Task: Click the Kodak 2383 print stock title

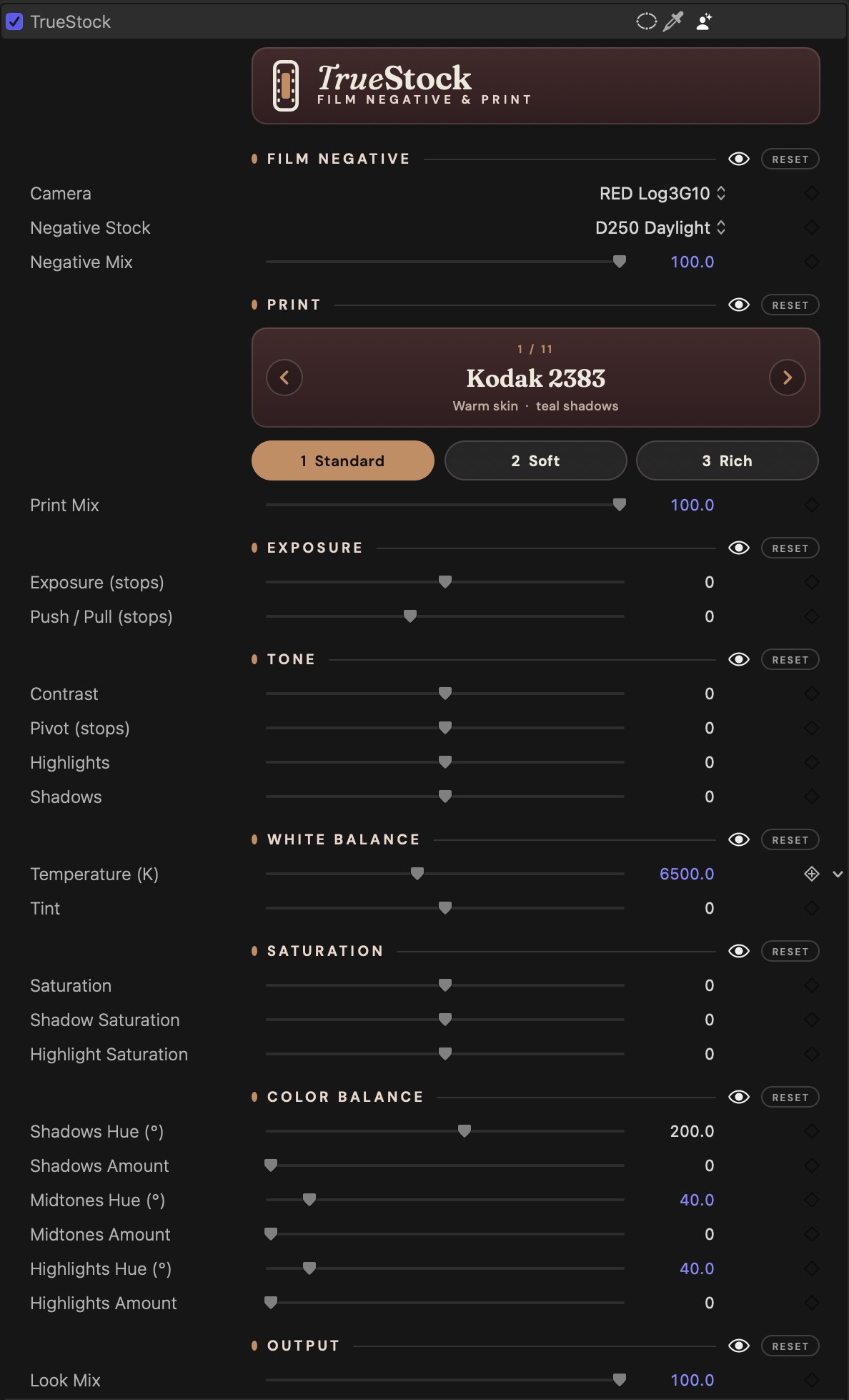Action: (536, 378)
